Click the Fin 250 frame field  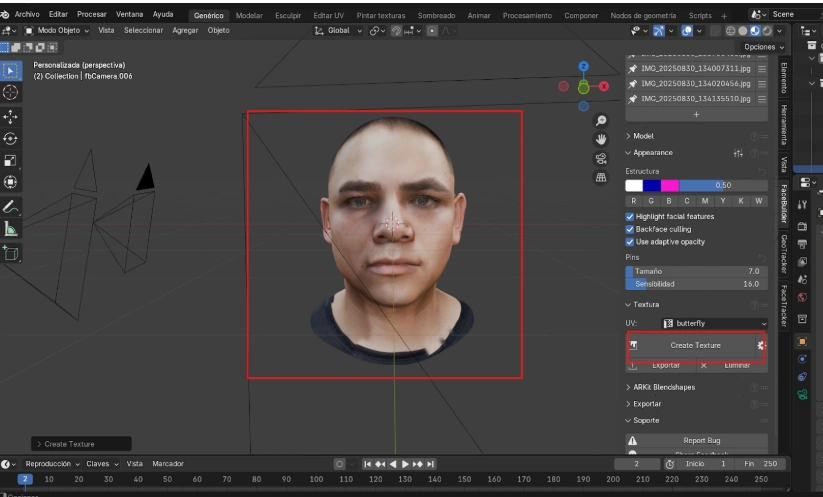(x=762, y=464)
